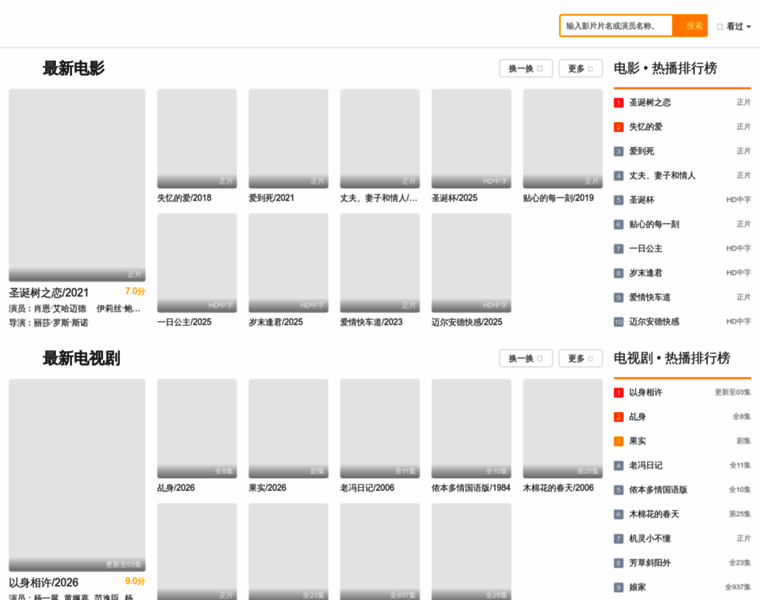Screen dimensions: 760x600
Task: Open the 以身相许/2026 featured poster
Action: click(x=77, y=475)
